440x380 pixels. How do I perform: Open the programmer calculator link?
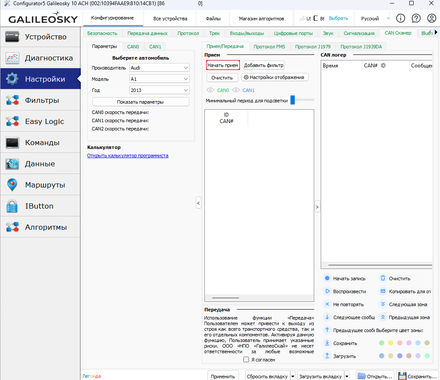click(128, 156)
